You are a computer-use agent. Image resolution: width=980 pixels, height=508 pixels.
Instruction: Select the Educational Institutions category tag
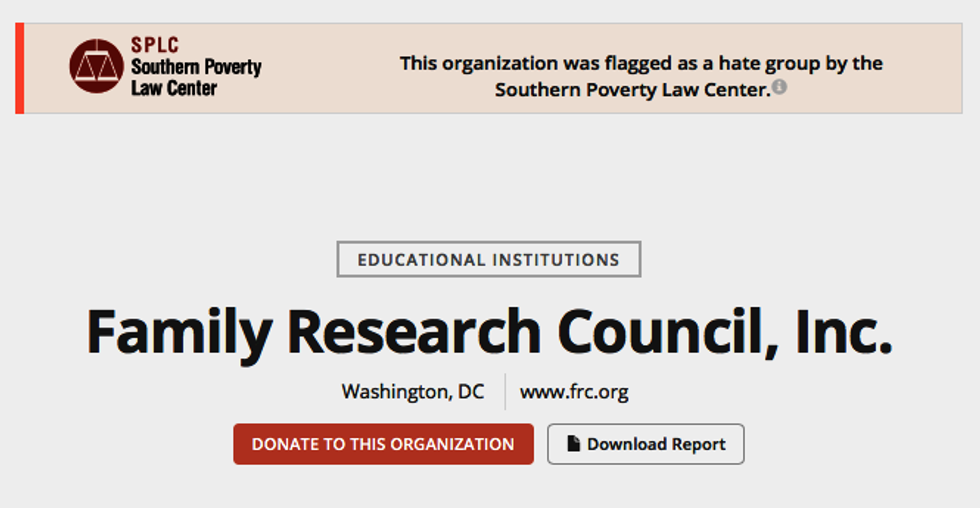488,260
